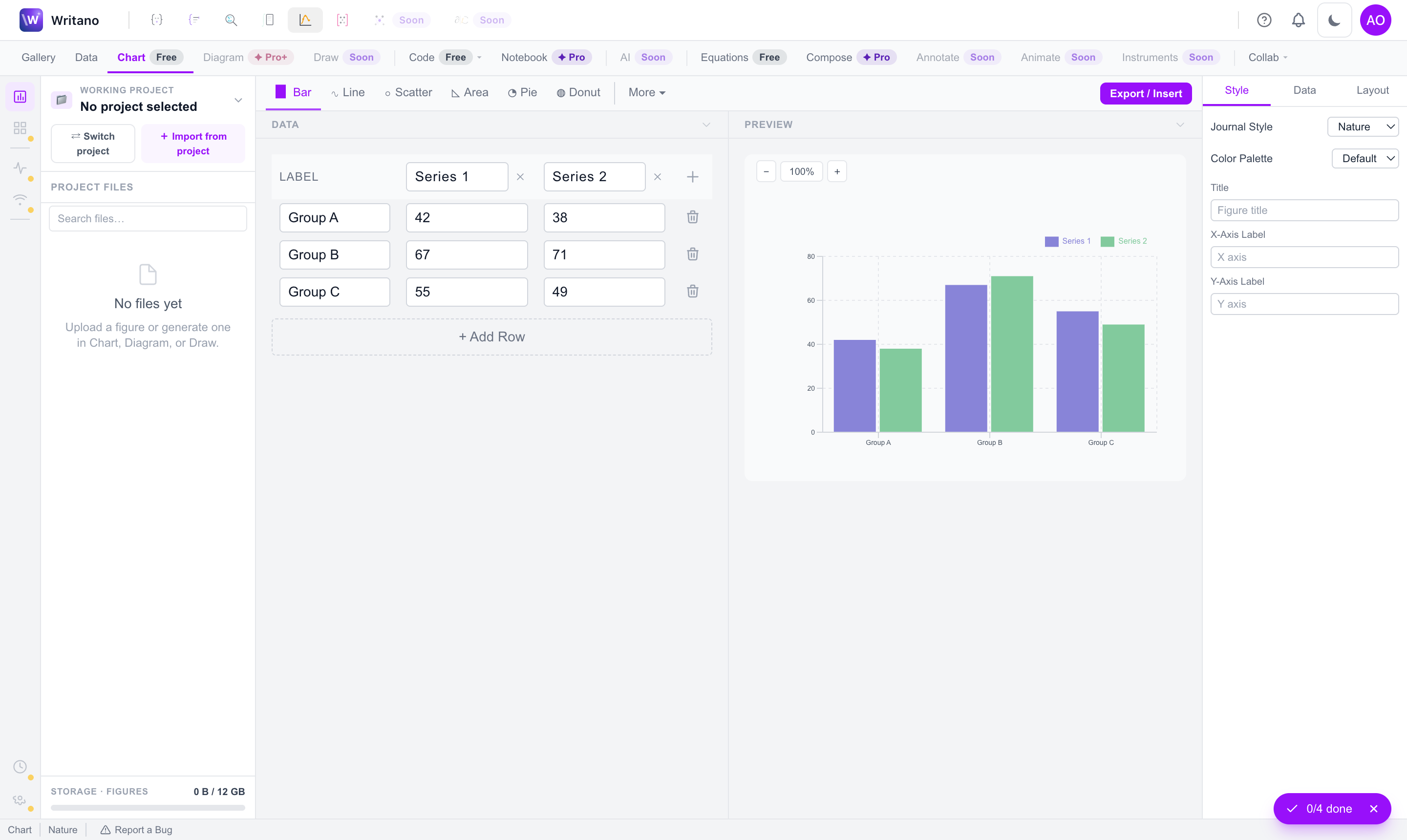This screenshot has width=1407, height=840.
Task: Toggle Series 1 legend visibility
Action: coord(1067,241)
